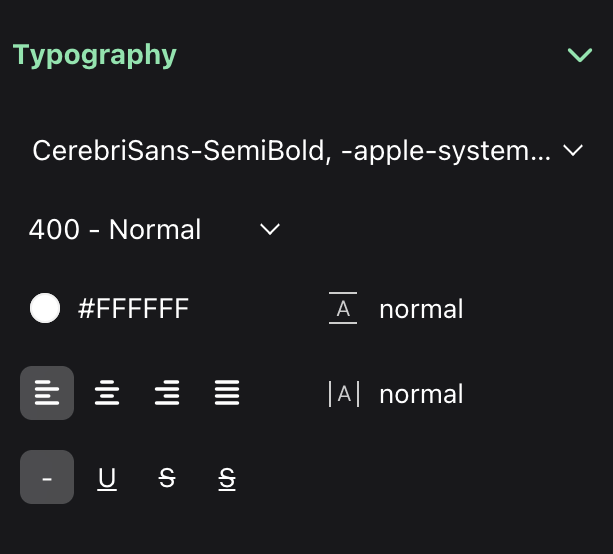
Task: Edit the letter spacing normal value
Action: (421, 394)
